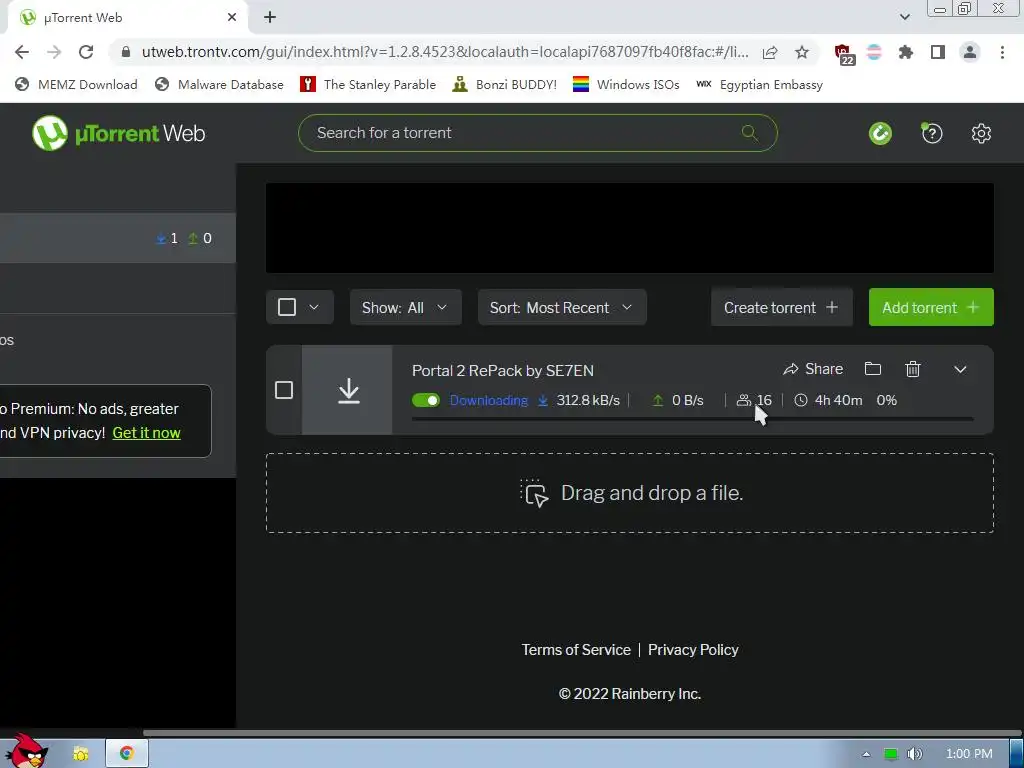Toggle the Downloading switch off
This screenshot has height=768, width=1024.
[426, 400]
